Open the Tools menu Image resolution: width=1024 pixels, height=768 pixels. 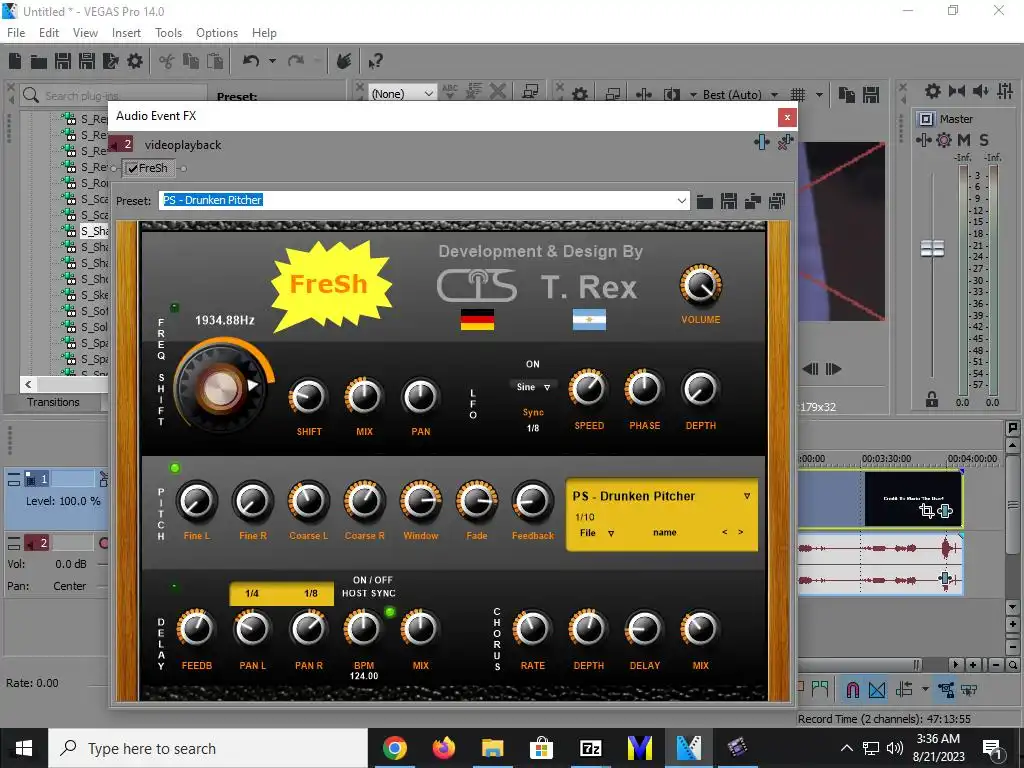[x=168, y=33]
